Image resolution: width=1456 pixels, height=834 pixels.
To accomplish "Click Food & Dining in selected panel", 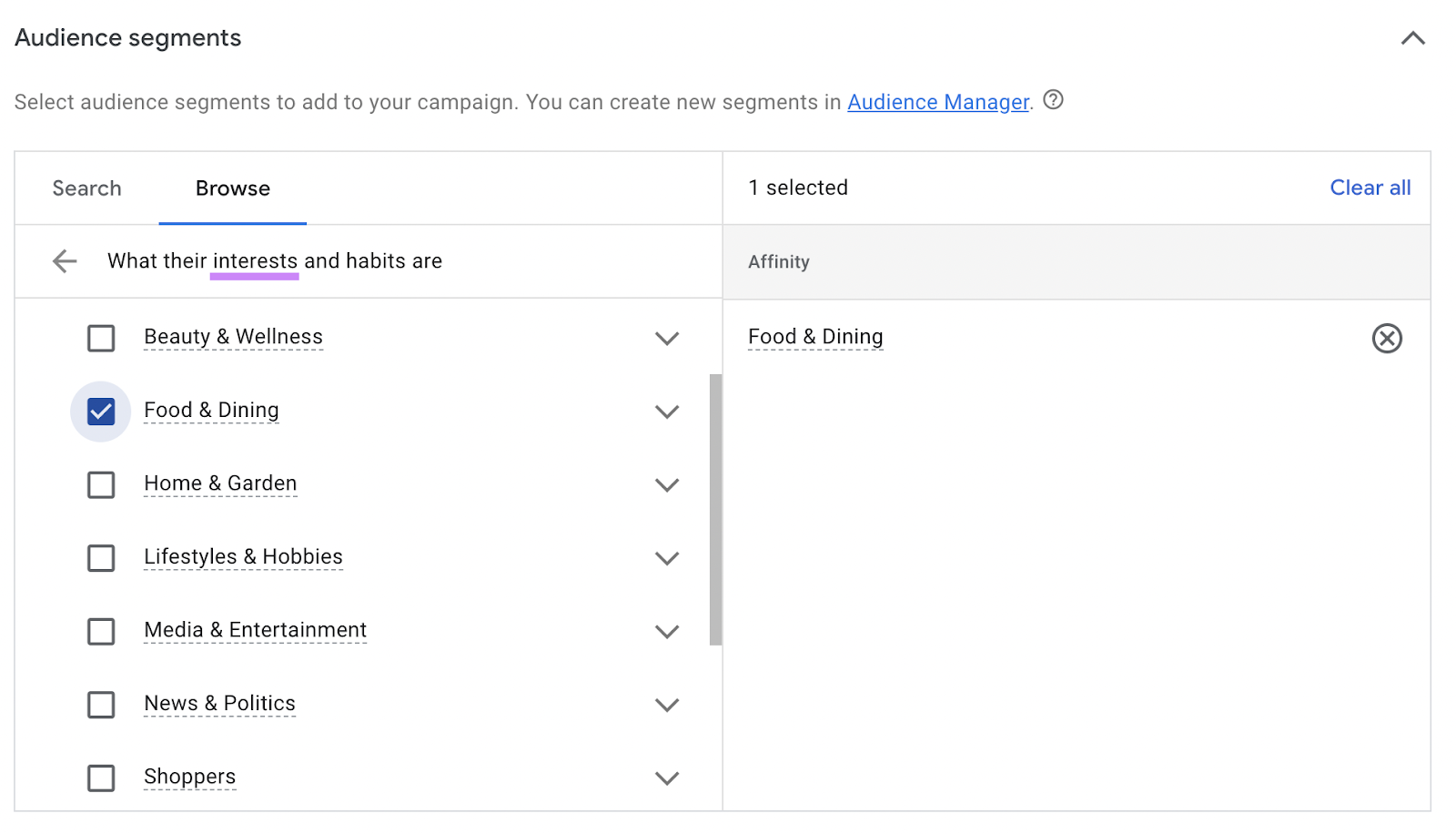I will point(815,337).
